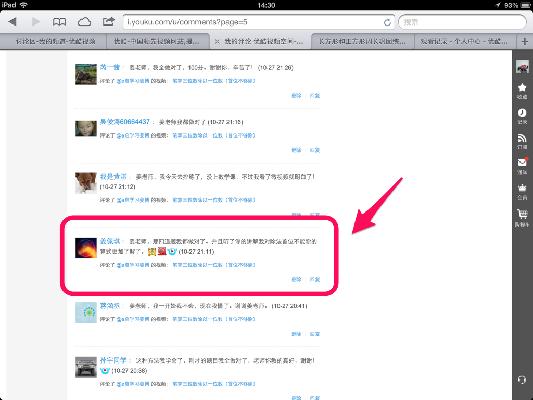Image resolution: width=533 pixels, height=400 pixels.
Task: Click the crown membership icon in sidebar
Action: coord(522,191)
